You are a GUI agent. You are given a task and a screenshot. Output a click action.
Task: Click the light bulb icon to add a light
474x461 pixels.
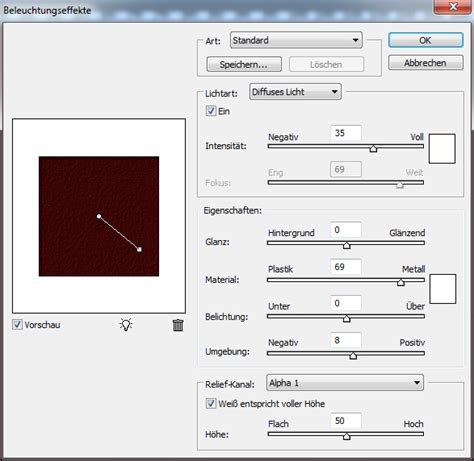(x=126, y=324)
